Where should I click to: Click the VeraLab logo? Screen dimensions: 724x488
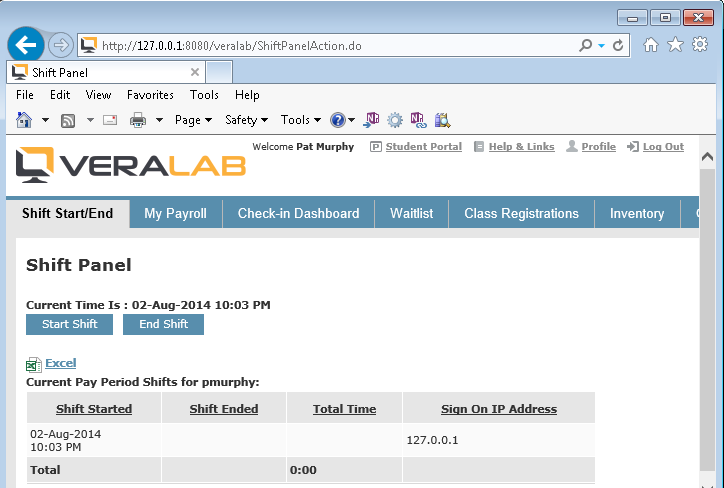tap(131, 165)
